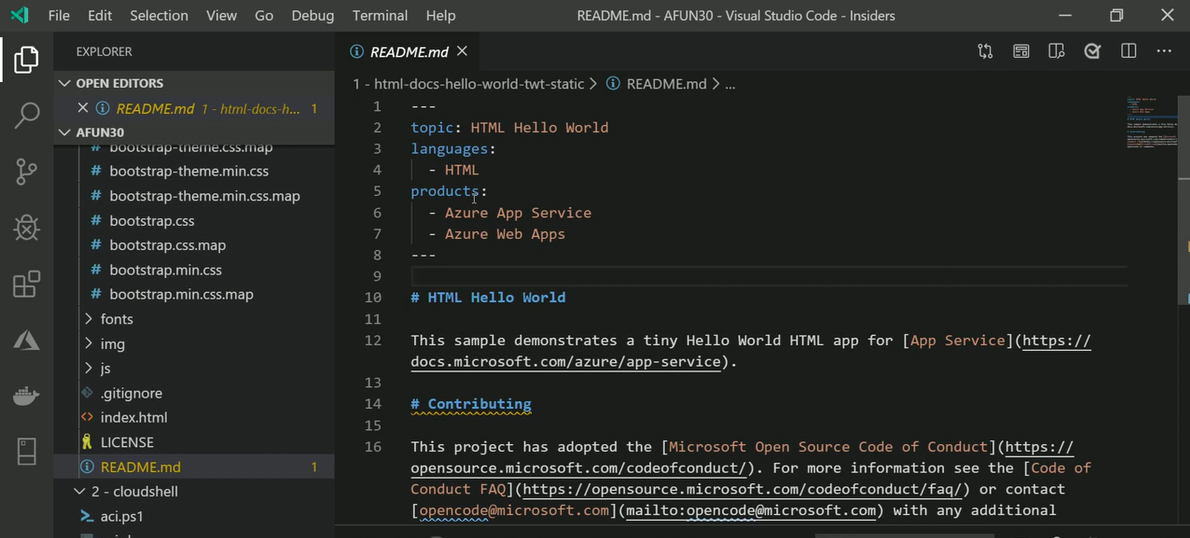Open the editor More Actions ellipsis

click(x=1164, y=51)
